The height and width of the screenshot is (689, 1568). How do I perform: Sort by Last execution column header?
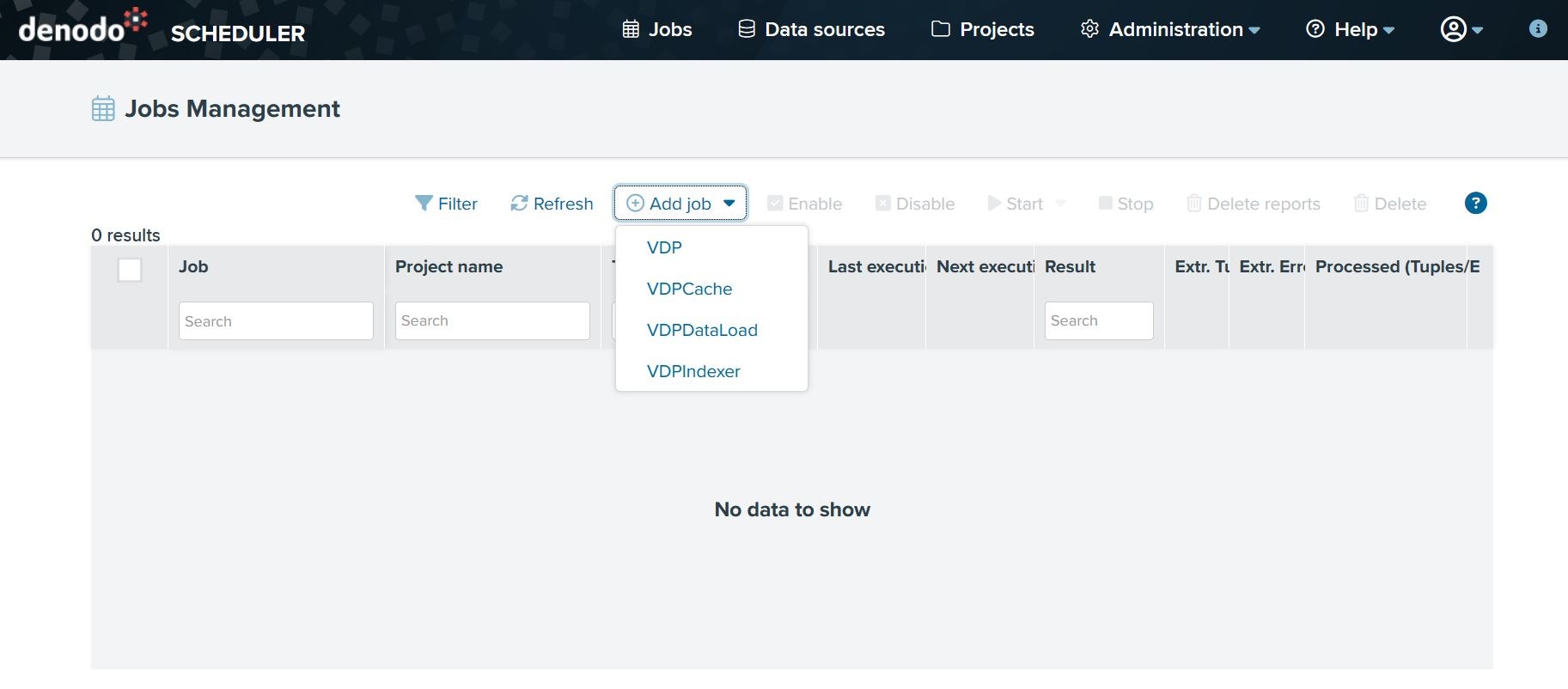[x=876, y=266]
